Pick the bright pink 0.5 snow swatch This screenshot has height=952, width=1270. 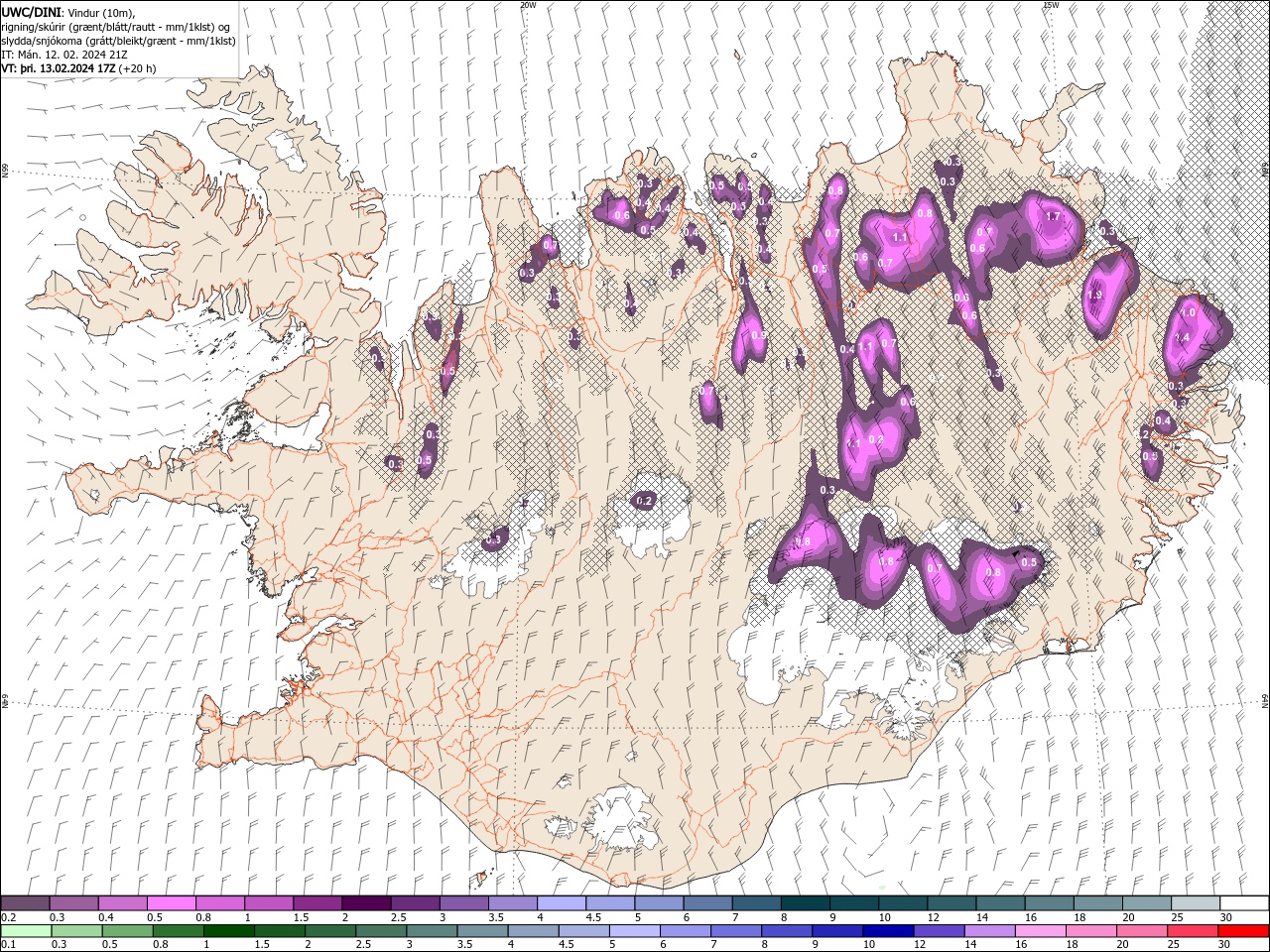click(x=171, y=902)
